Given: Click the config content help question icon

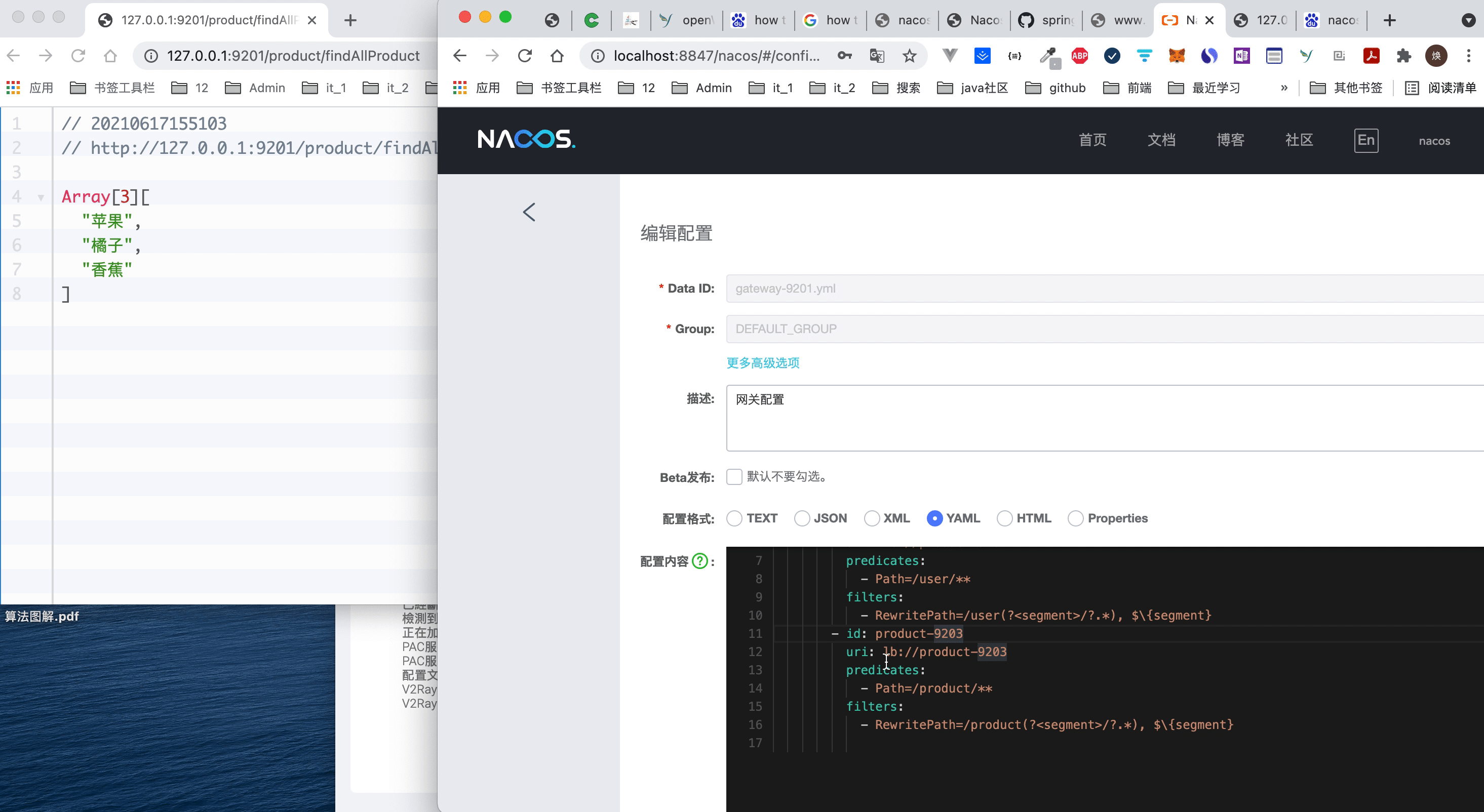Looking at the screenshot, I should coord(700,561).
